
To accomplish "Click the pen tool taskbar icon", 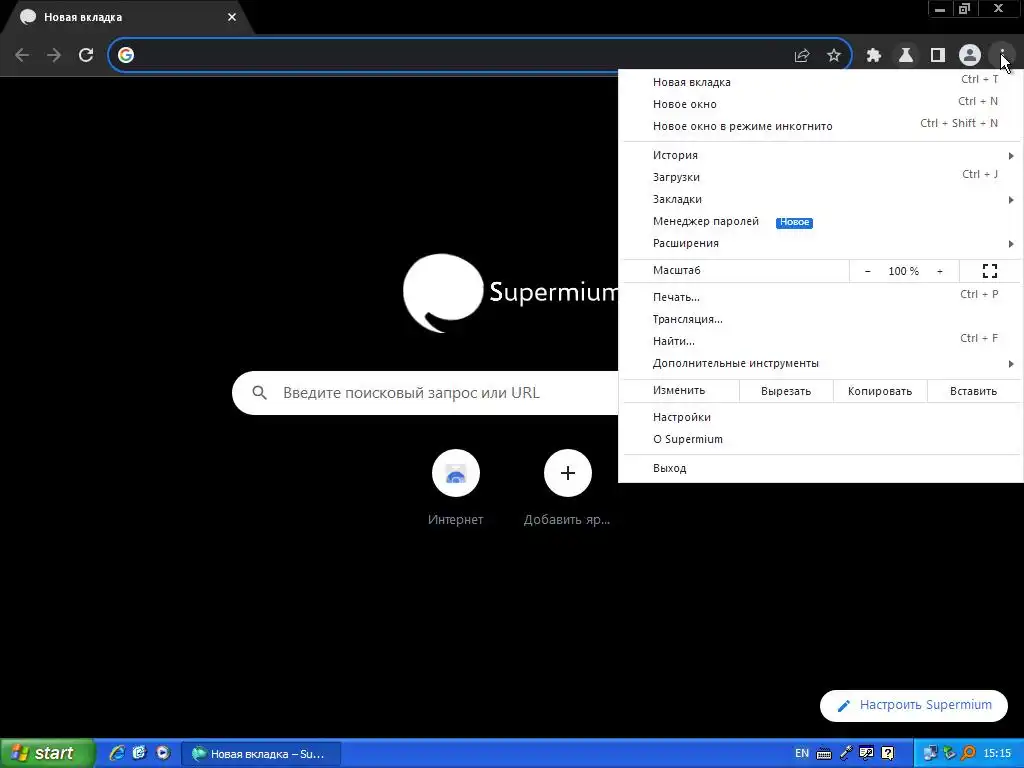I will pos(846,753).
